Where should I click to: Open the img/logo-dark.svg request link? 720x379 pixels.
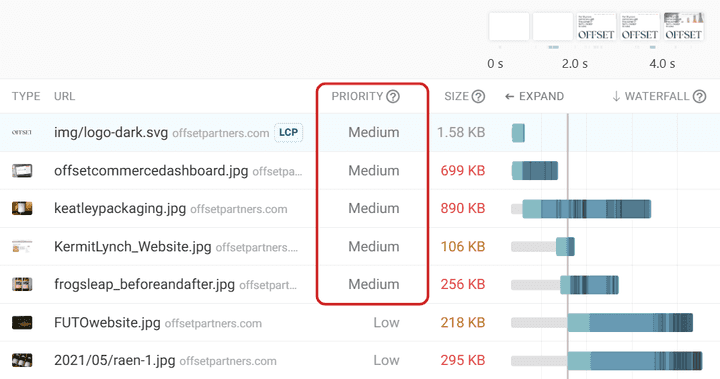[111, 133]
